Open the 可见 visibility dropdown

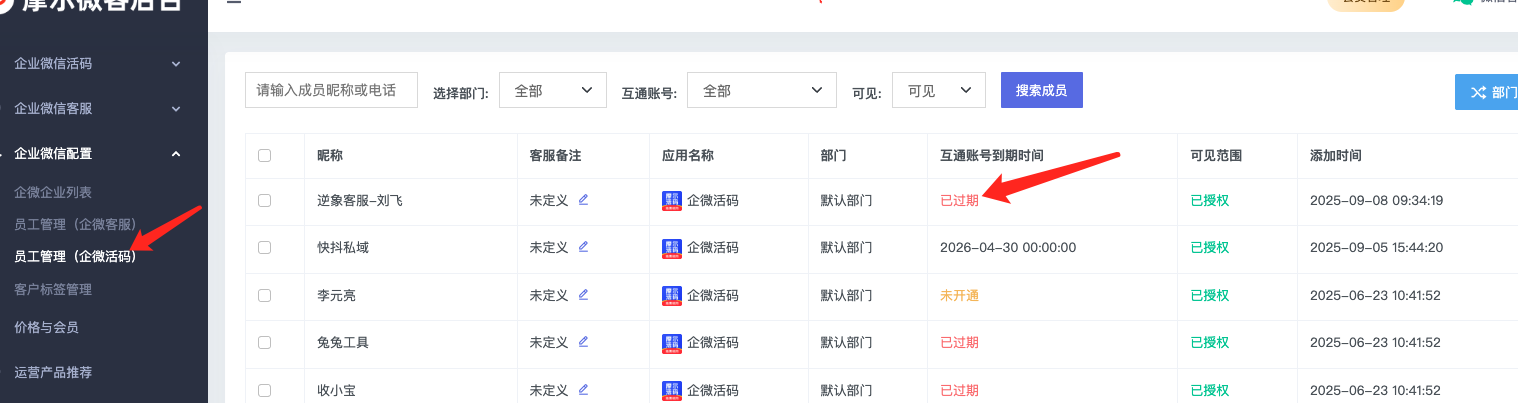click(x=938, y=90)
